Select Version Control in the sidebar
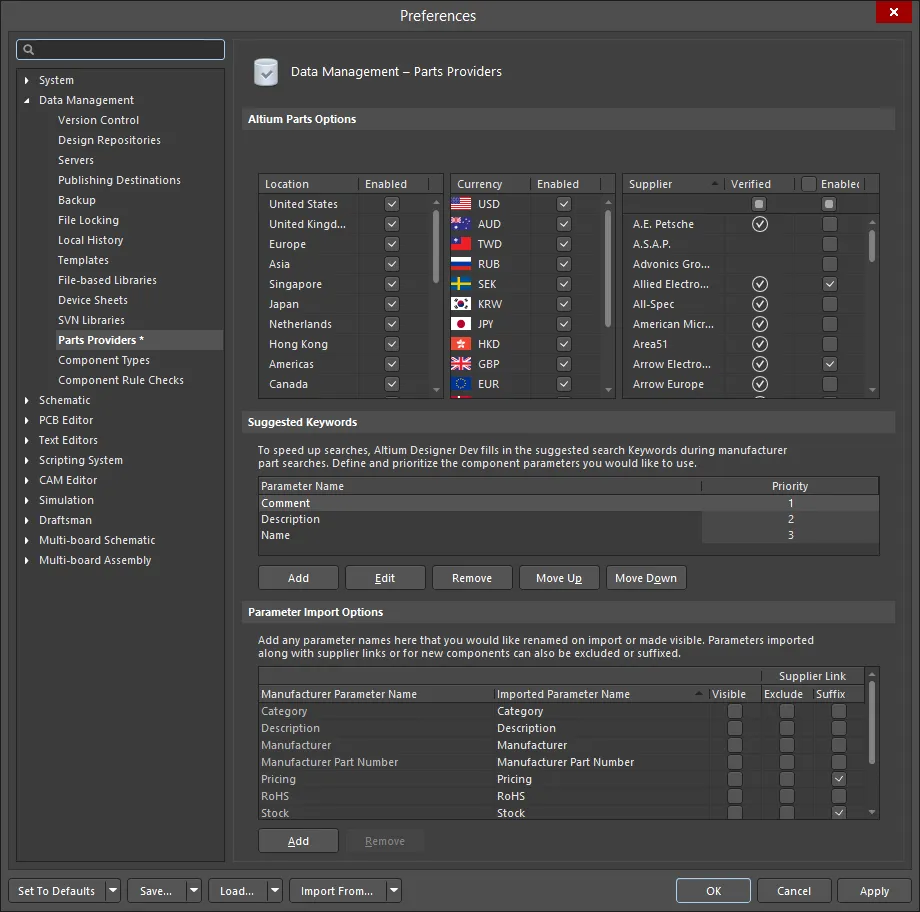The width and height of the screenshot is (920, 912). [x=97, y=119]
